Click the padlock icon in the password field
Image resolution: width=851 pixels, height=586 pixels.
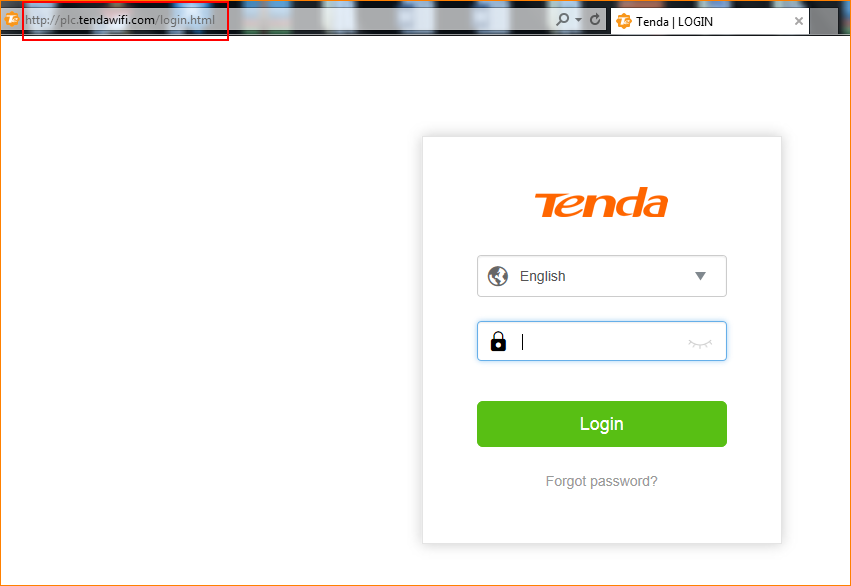tap(498, 341)
